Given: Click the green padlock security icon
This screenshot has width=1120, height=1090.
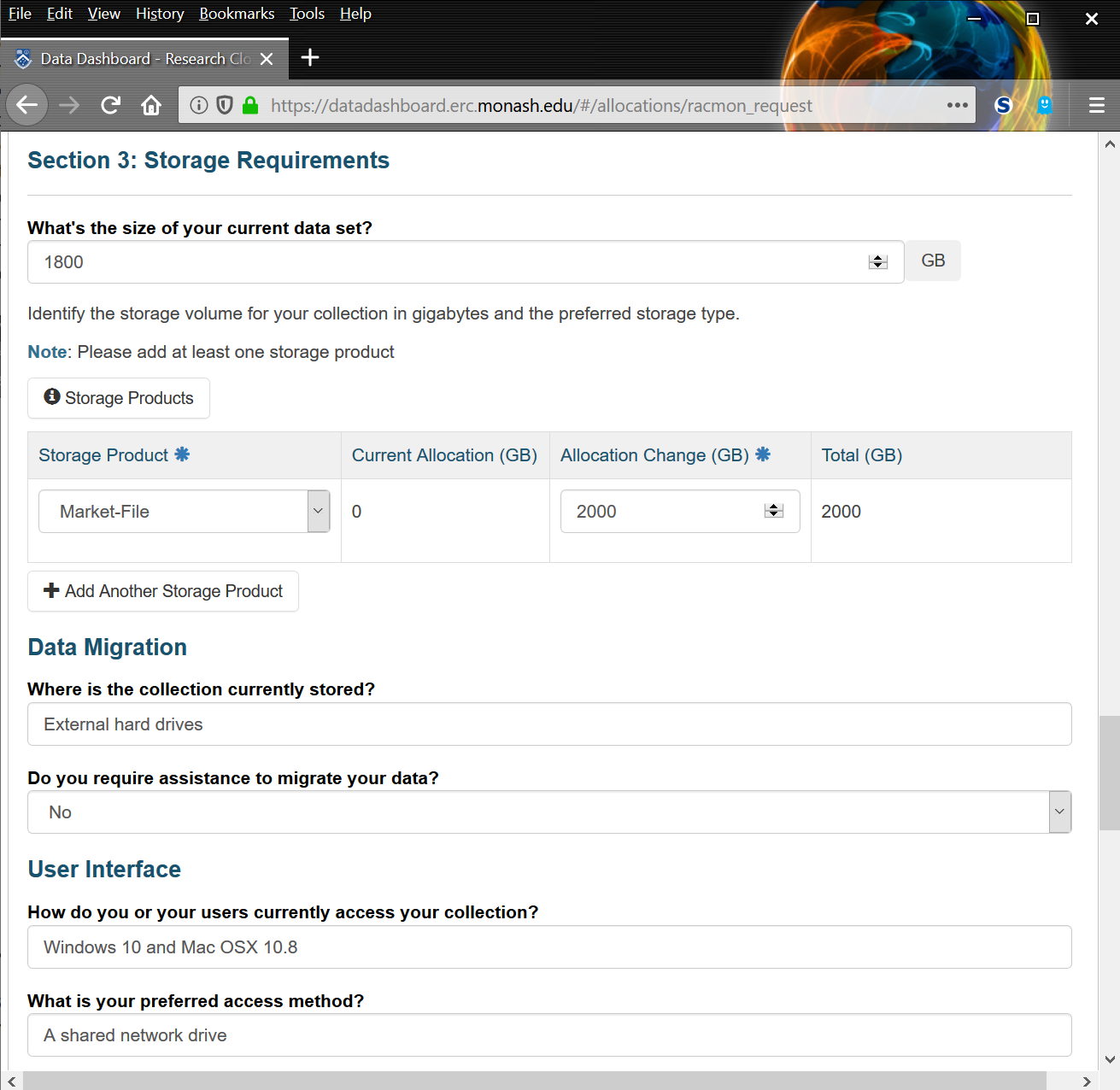Looking at the screenshot, I should [x=250, y=105].
